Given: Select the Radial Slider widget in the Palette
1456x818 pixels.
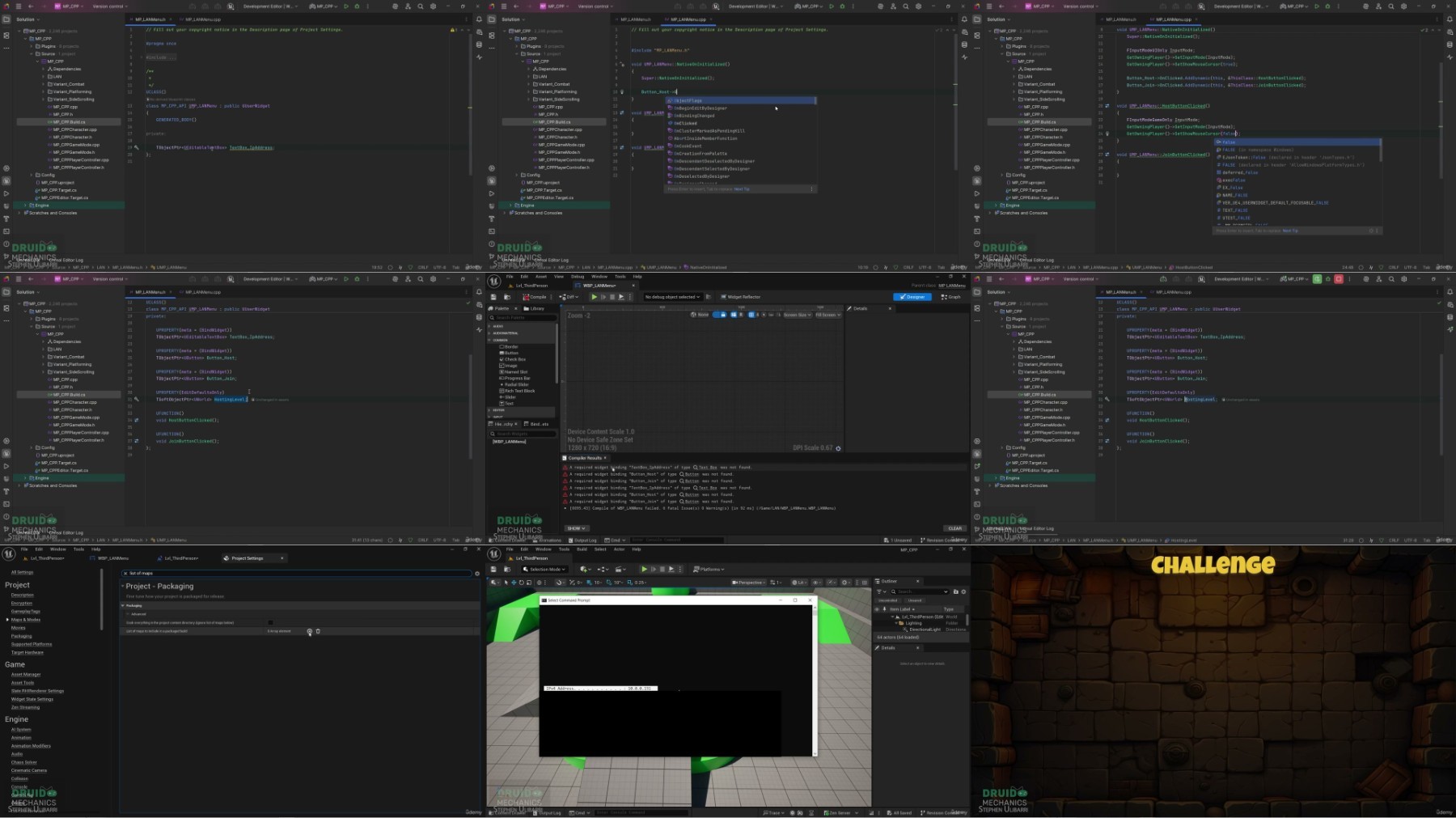Looking at the screenshot, I should pyautogui.click(x=515, y=384).
